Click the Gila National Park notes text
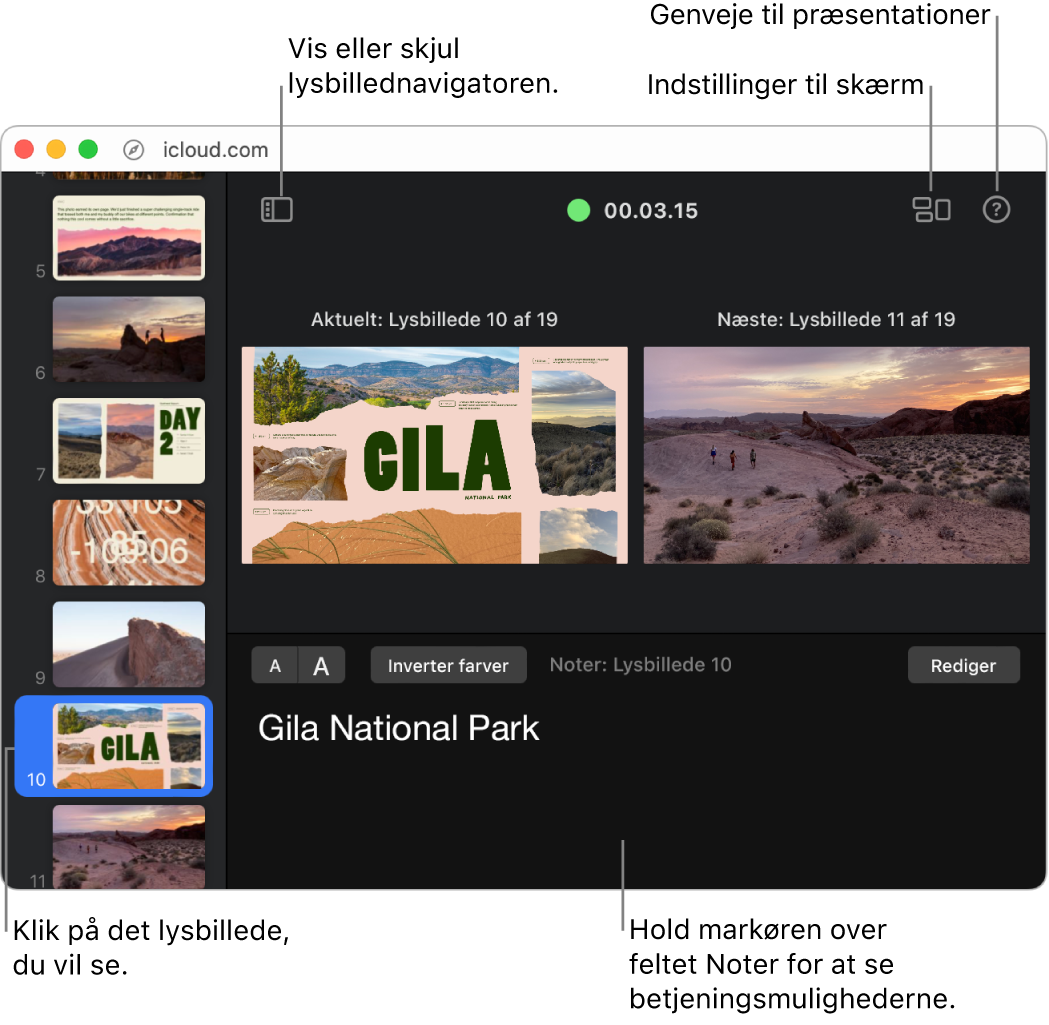Screen dimensions: 1049x1025 point(399,729)
